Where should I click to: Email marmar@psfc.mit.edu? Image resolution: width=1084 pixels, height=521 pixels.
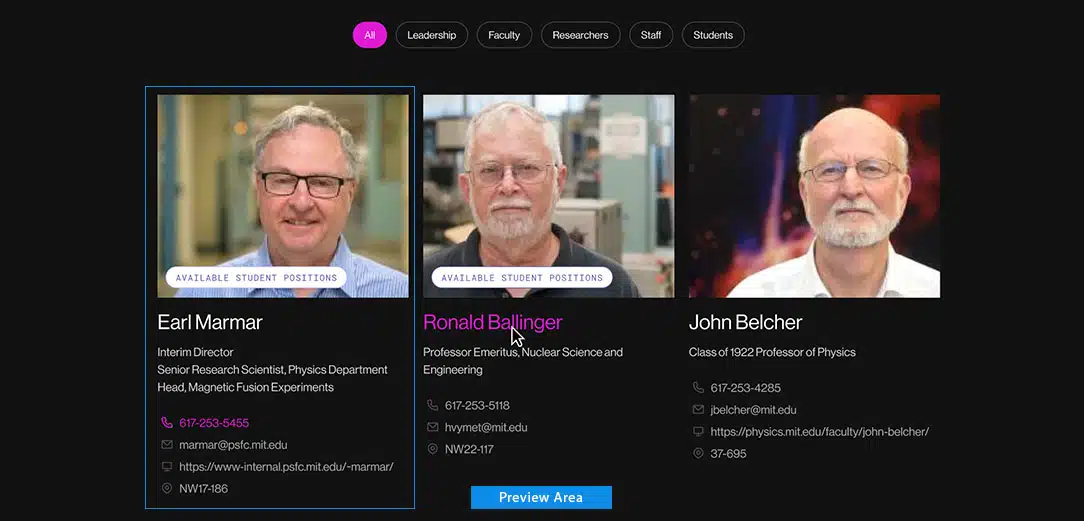pyautogui.click(x=233, y=445)
